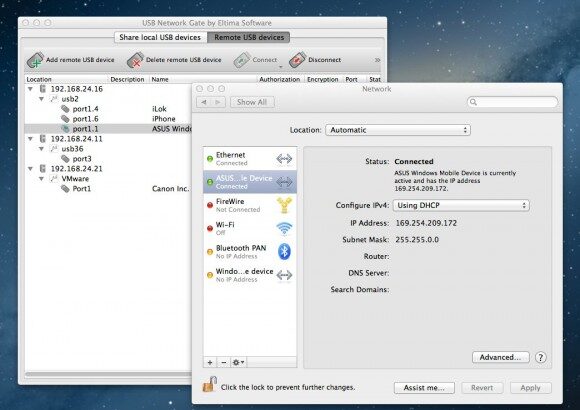
Task: Click the Name column header
Action: click(x=203, y=79)
